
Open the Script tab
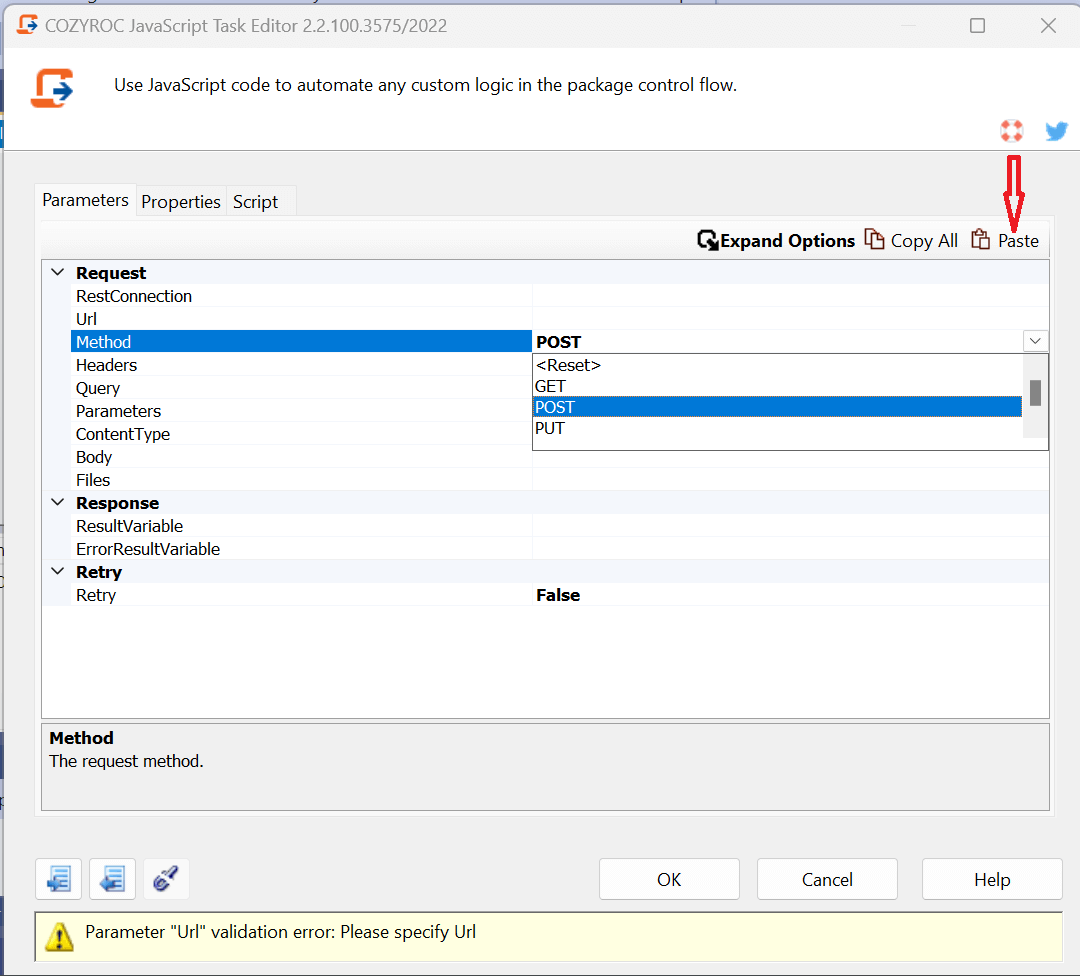click(x=256, y=201)
